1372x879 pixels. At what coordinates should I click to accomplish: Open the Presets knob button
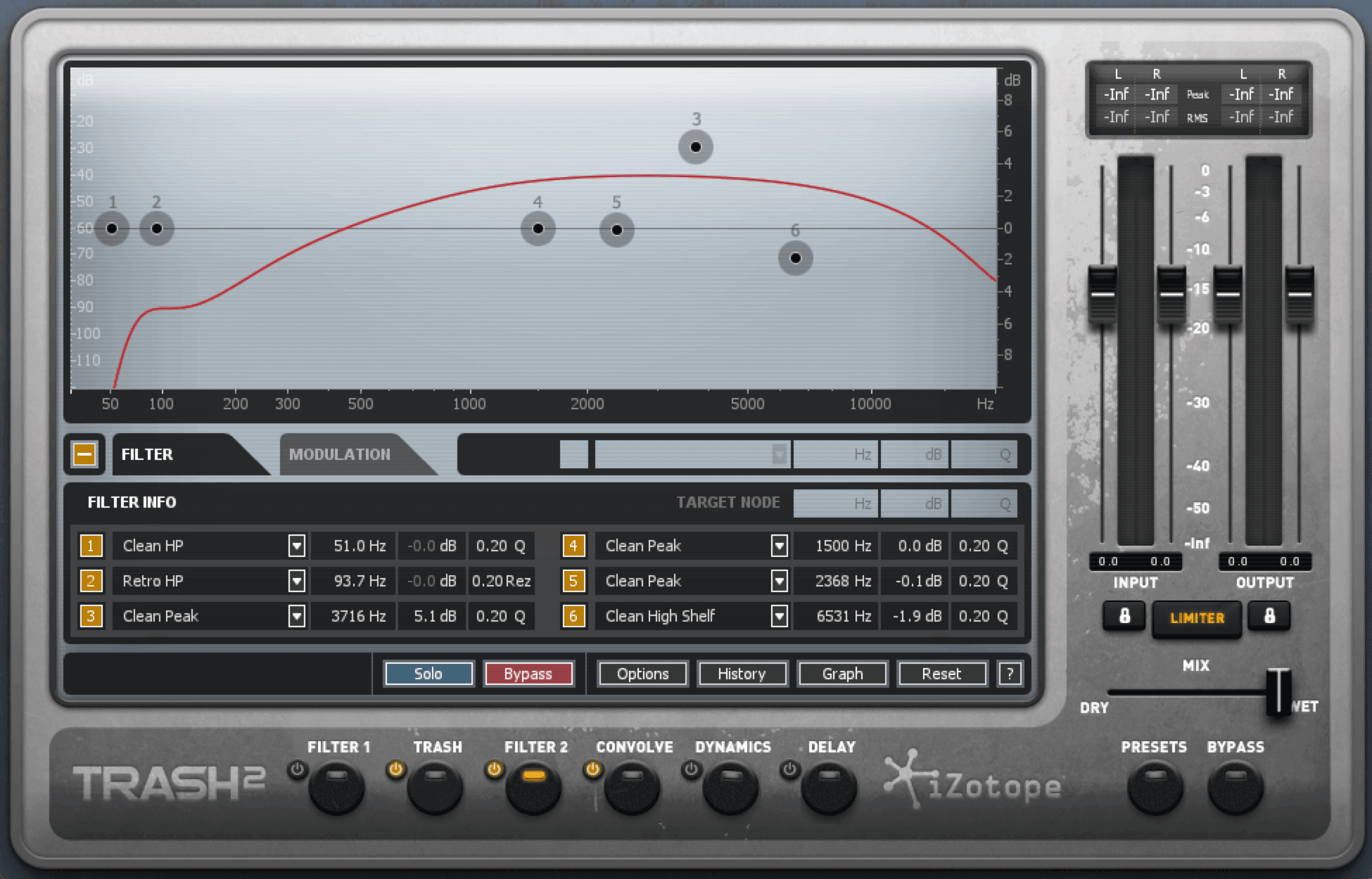[x=1155, y=788]
